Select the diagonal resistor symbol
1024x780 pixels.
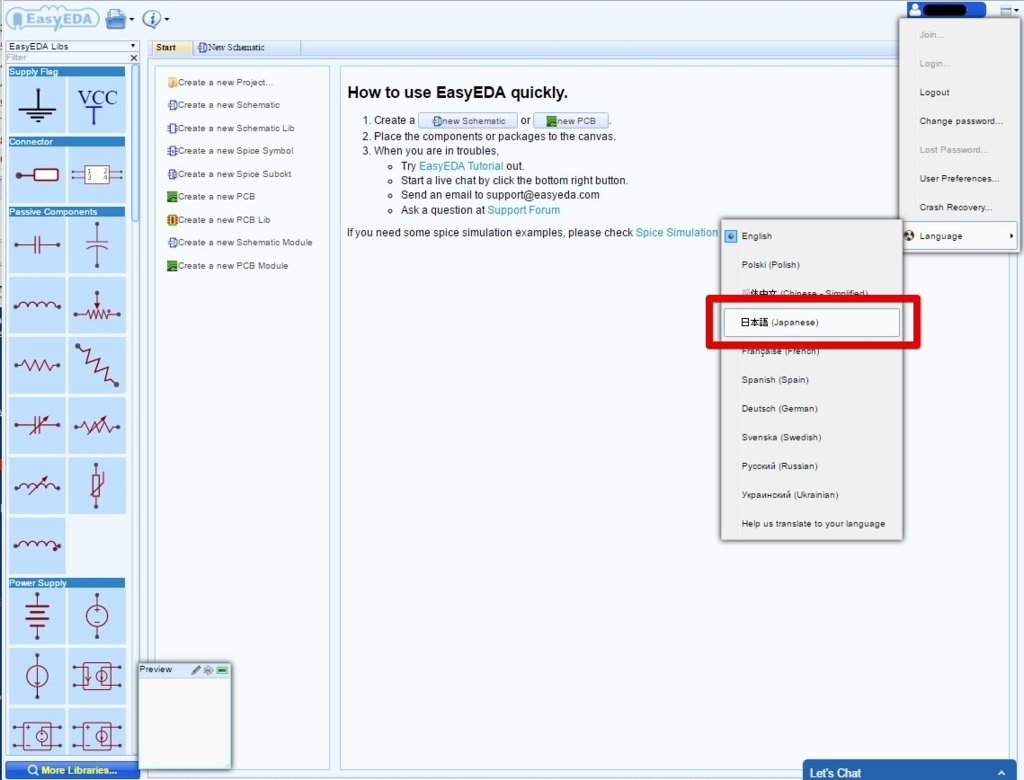97,365
